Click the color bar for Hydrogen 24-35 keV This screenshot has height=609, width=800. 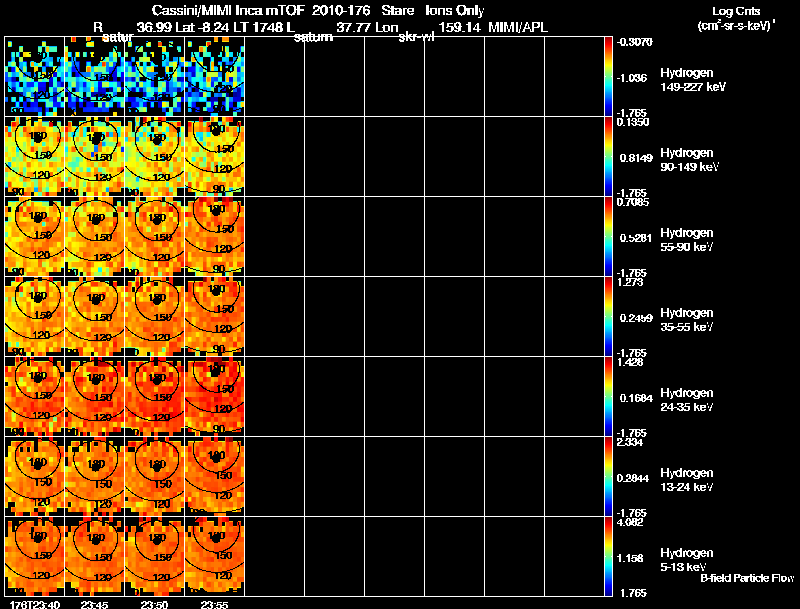tap(608, 397)
